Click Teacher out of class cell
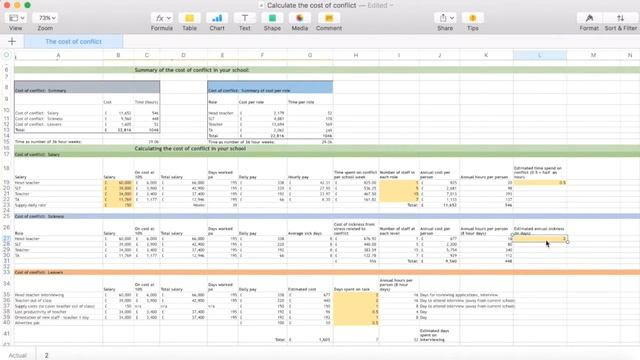 click(x=58, y=300)
